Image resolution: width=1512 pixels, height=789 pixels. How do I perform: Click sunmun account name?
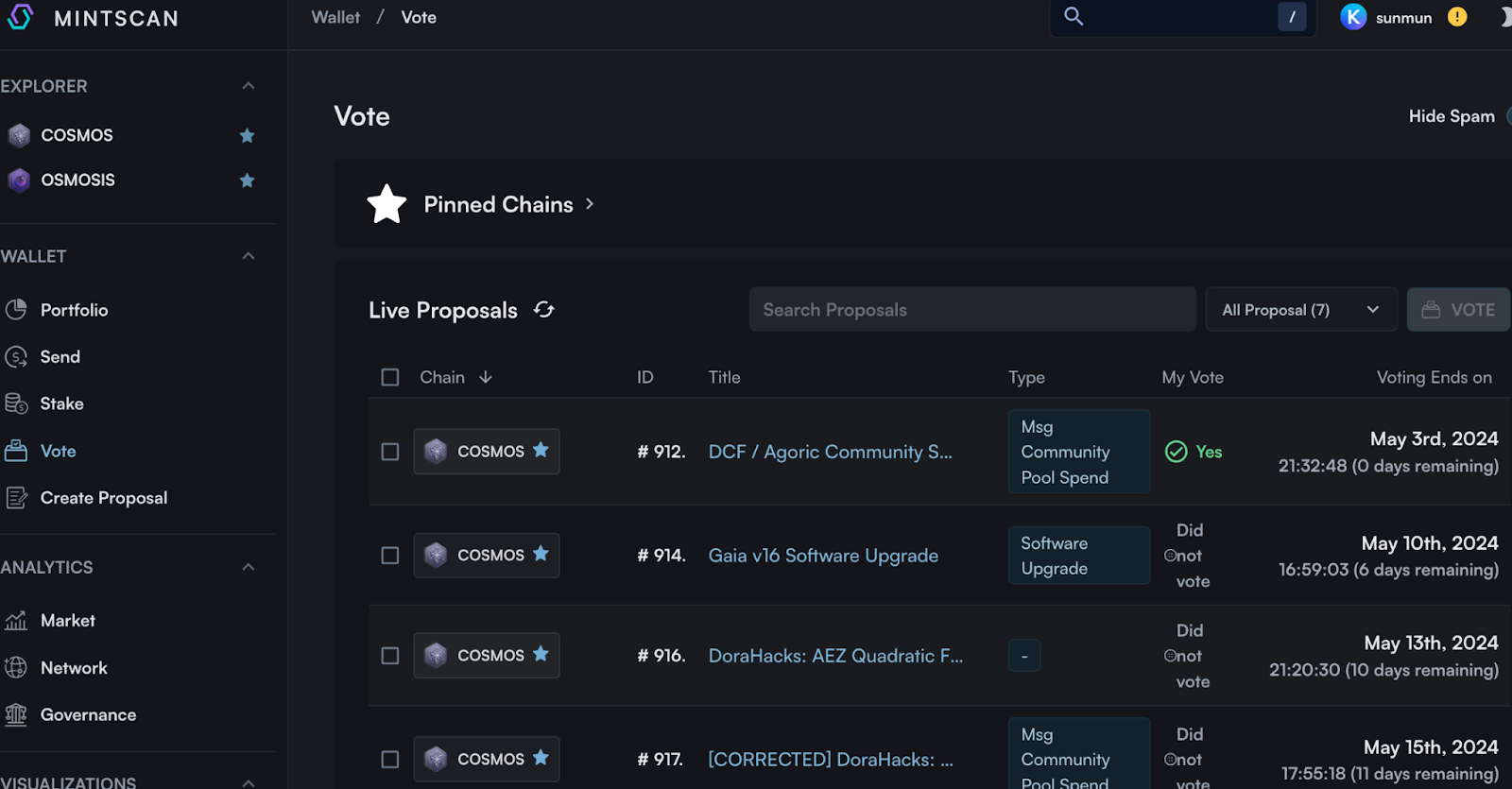1403,18
